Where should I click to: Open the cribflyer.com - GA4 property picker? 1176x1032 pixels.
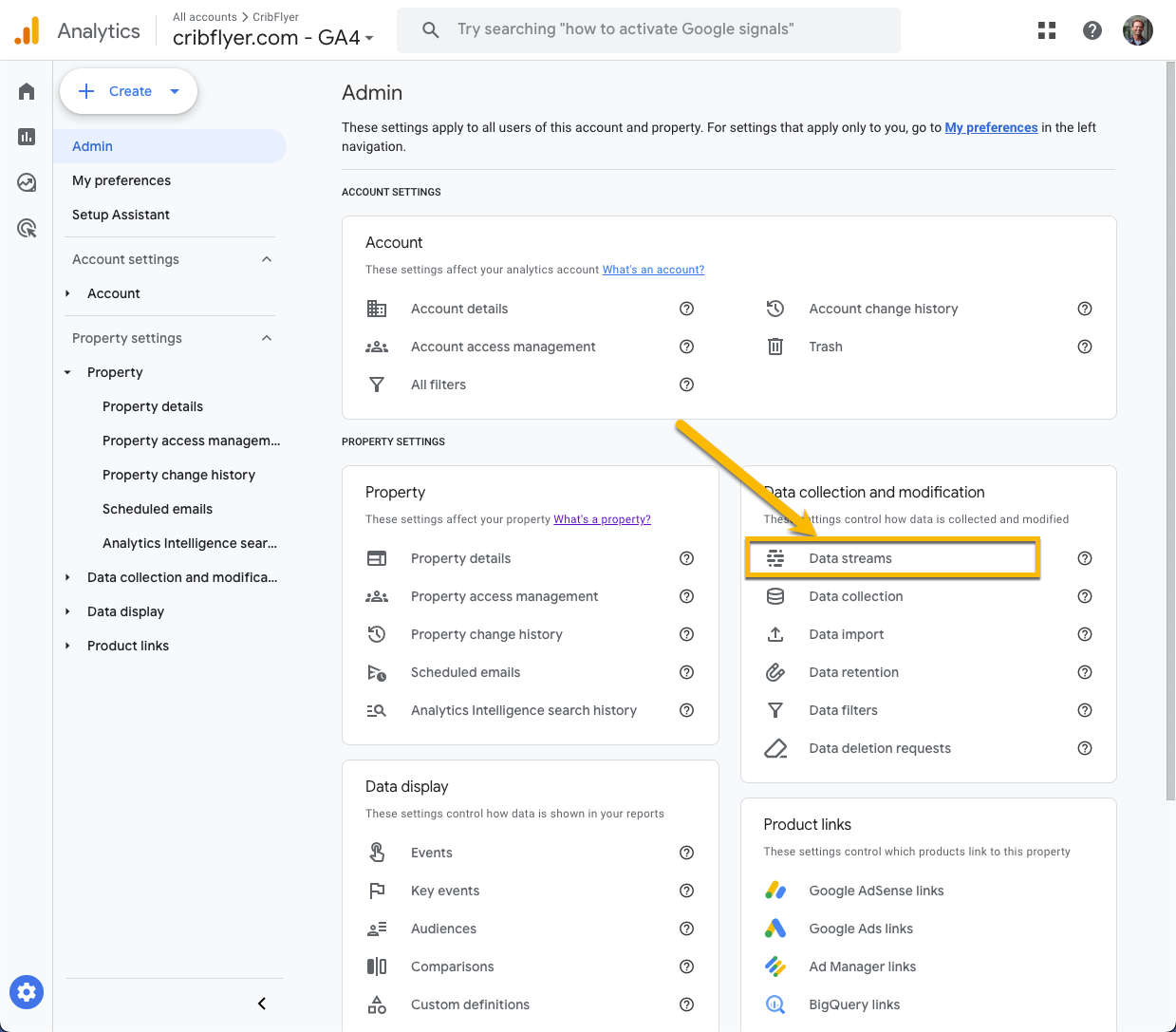tap(273, 38)
